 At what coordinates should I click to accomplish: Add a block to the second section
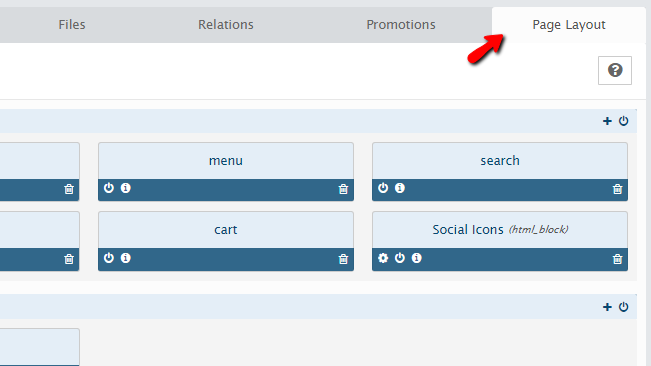pyautogui.click(x=607, y=307)
